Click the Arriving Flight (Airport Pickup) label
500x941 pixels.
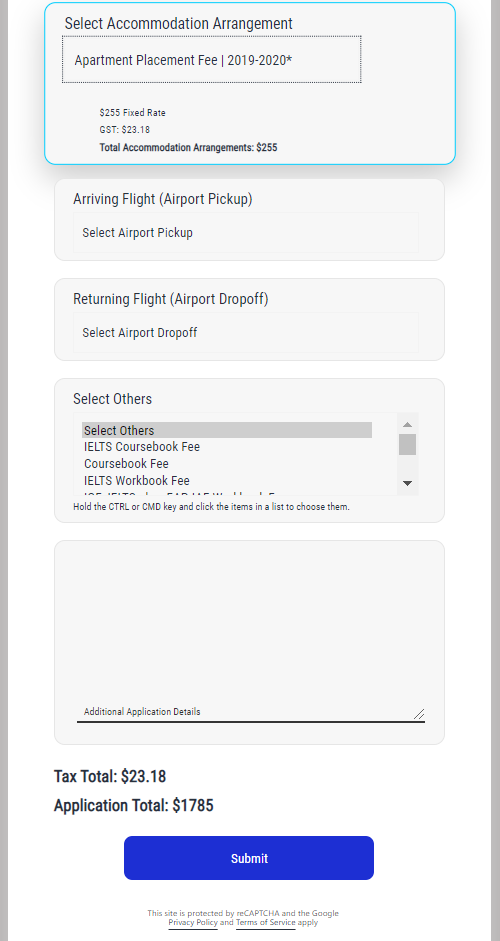coord(163,199)
